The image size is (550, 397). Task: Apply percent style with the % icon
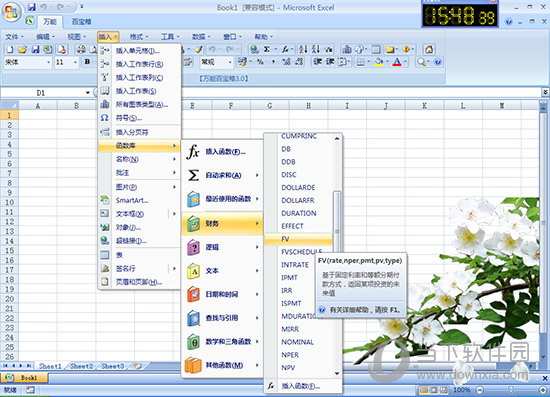click(260, 62)
